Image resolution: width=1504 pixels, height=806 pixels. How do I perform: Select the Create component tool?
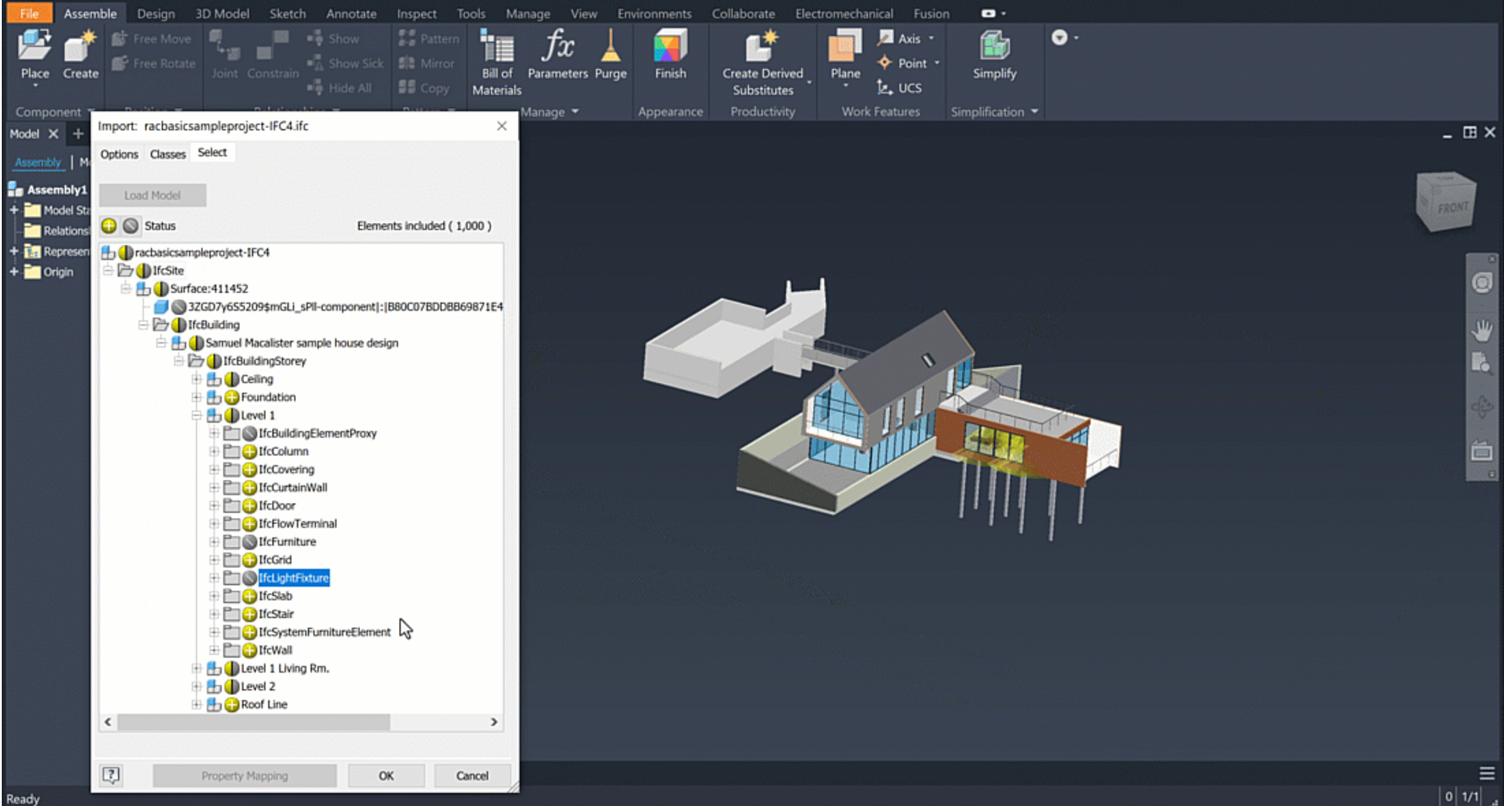(80, 55)
